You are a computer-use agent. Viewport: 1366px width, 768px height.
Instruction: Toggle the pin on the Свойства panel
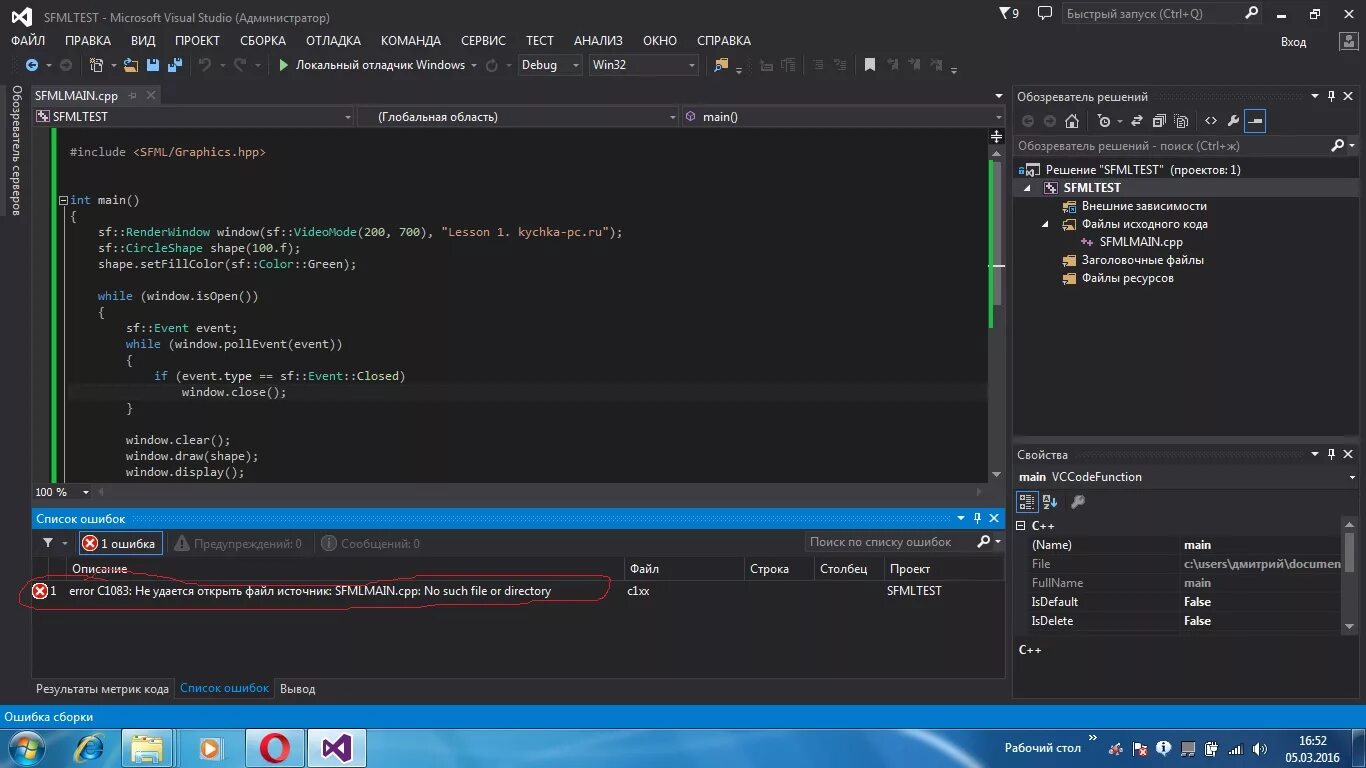click(1331, 455)
